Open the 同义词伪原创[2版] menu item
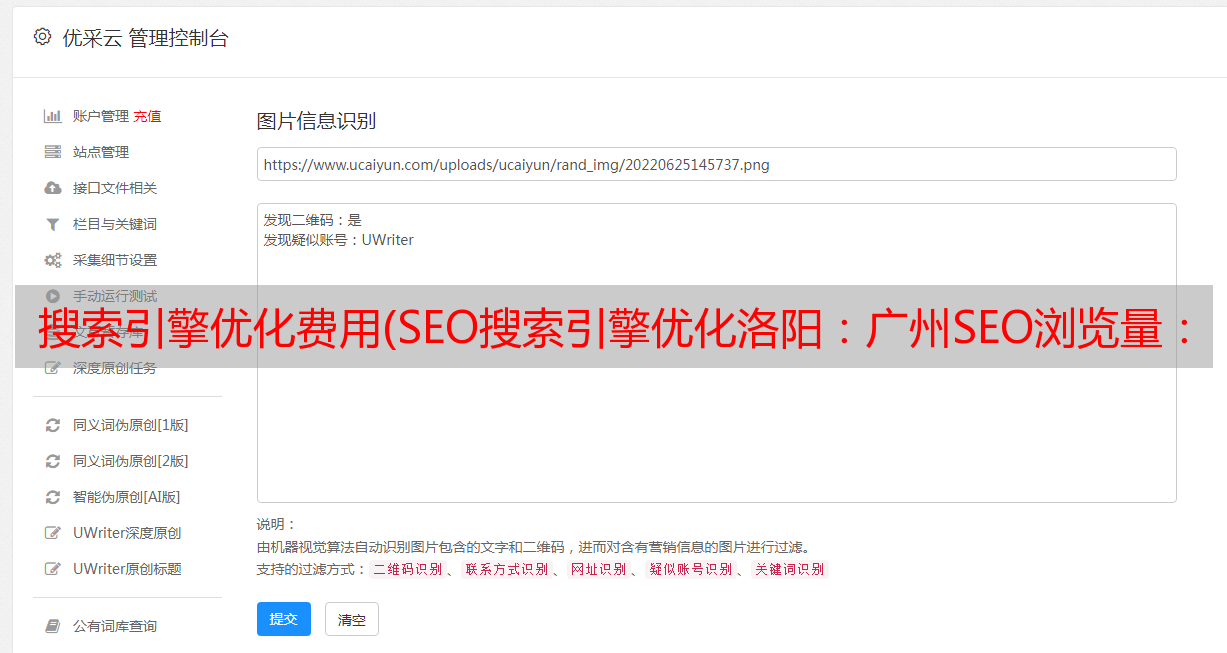 click(130, 461)
